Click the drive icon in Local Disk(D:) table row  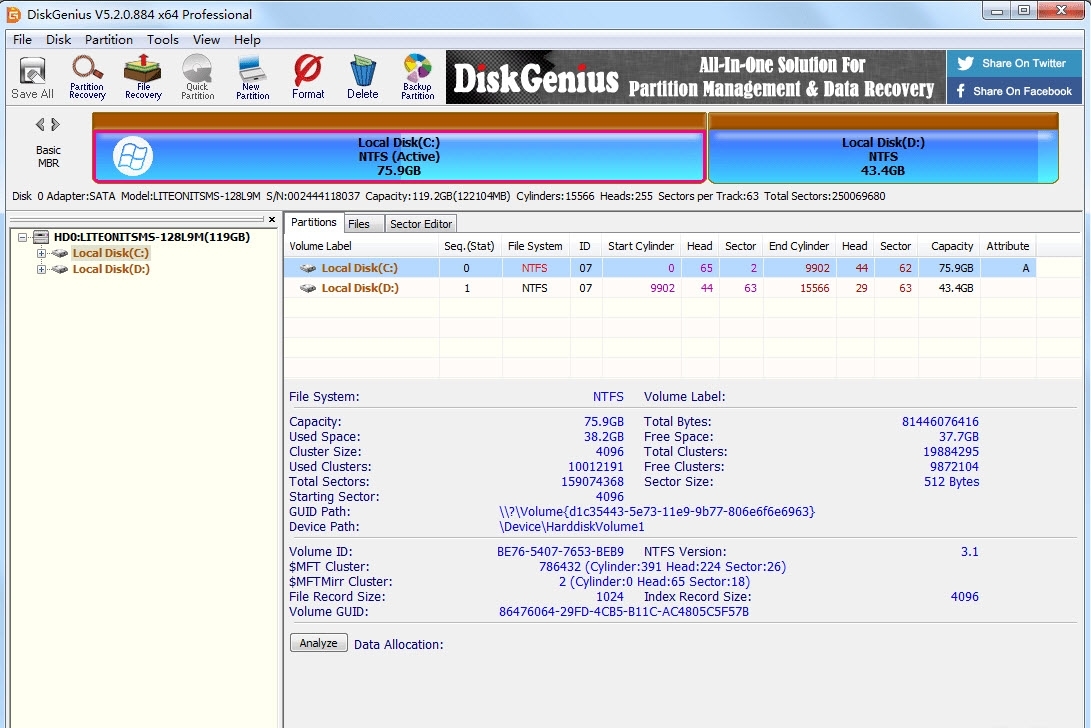pos(308,288)
